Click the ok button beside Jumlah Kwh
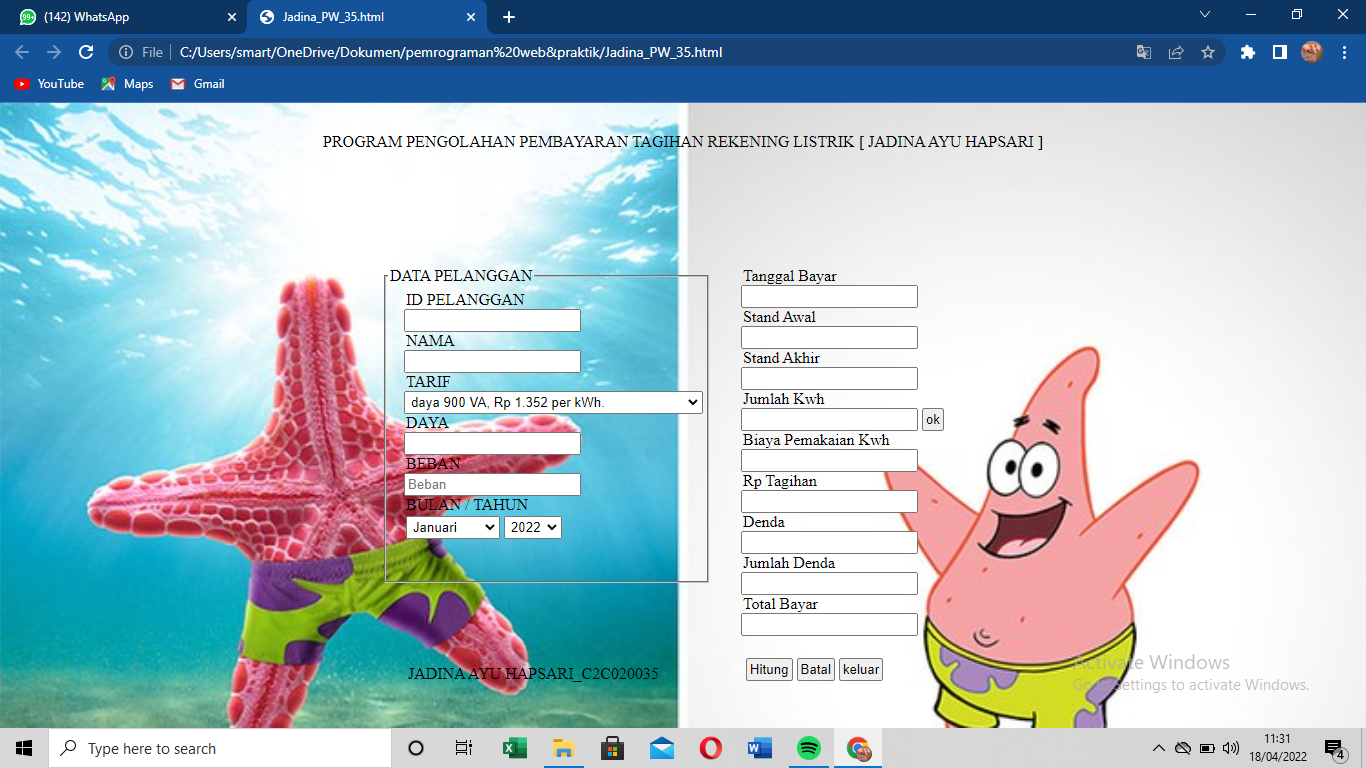This screenshot has width=1366, height=768. pyautogui.click(x=932, y=420)
